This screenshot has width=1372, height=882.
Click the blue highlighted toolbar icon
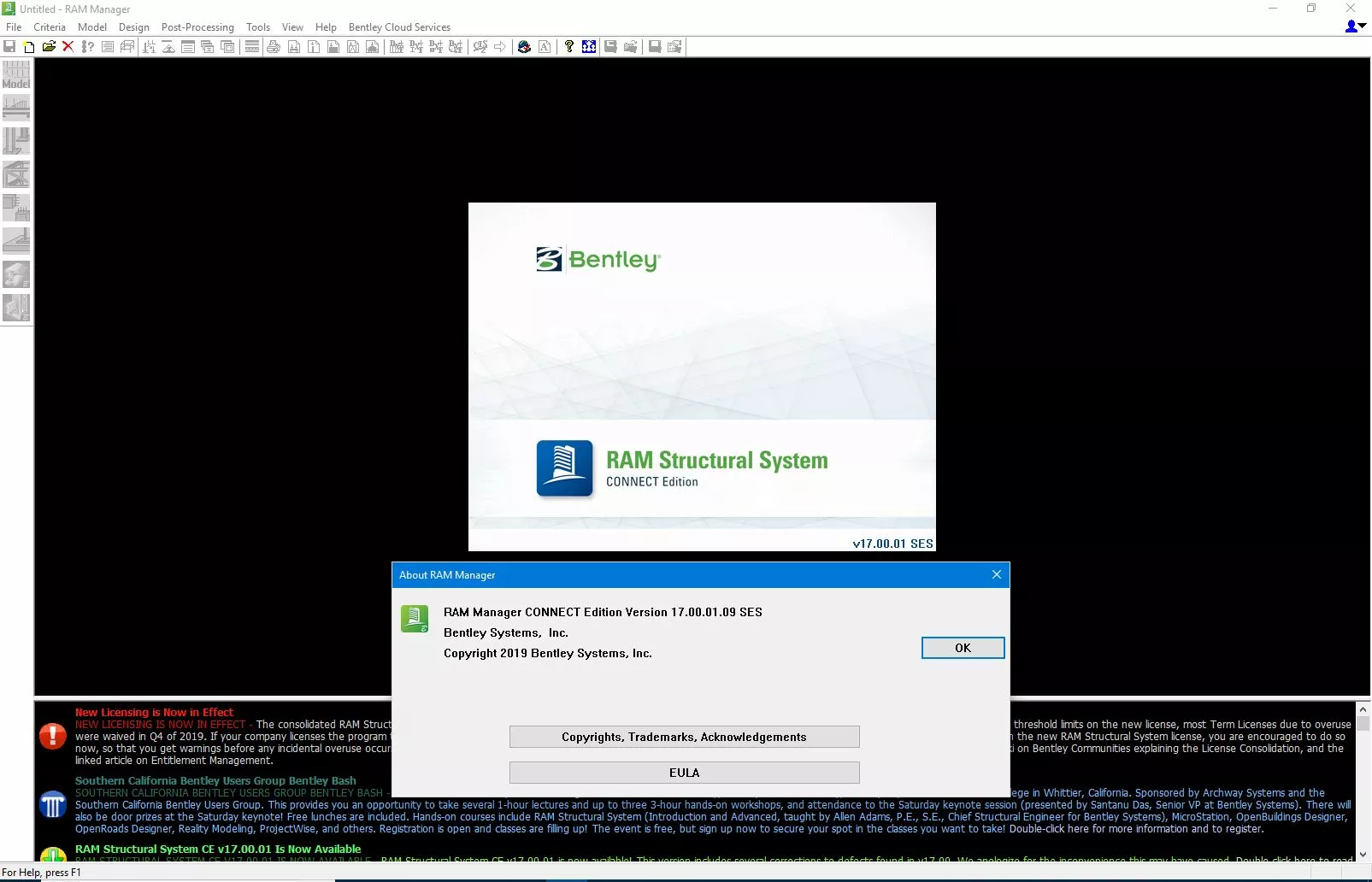pyautogui.click(x=589, y=47)
